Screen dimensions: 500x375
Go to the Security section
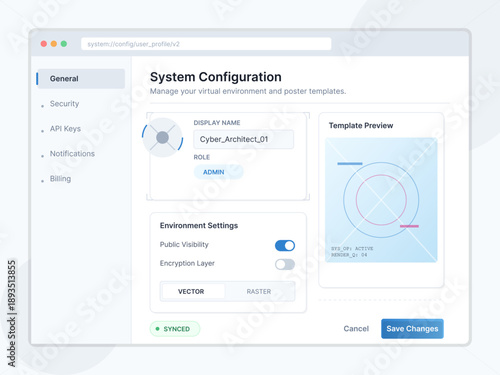(x=64, y=104)
